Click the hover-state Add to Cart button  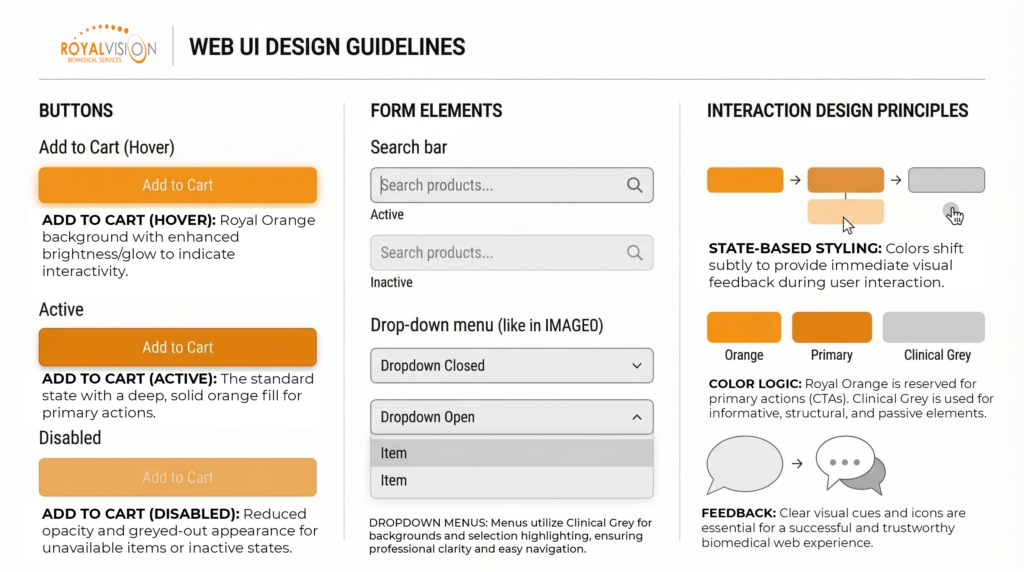point(178,185)
